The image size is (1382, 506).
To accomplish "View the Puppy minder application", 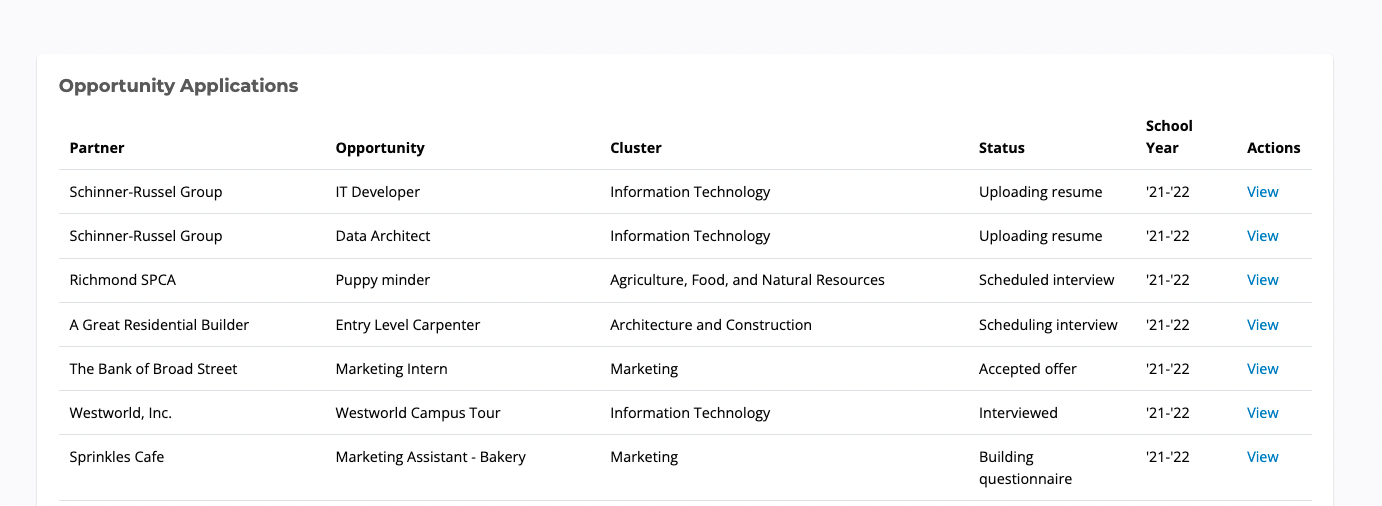I will pos(1262,280).
